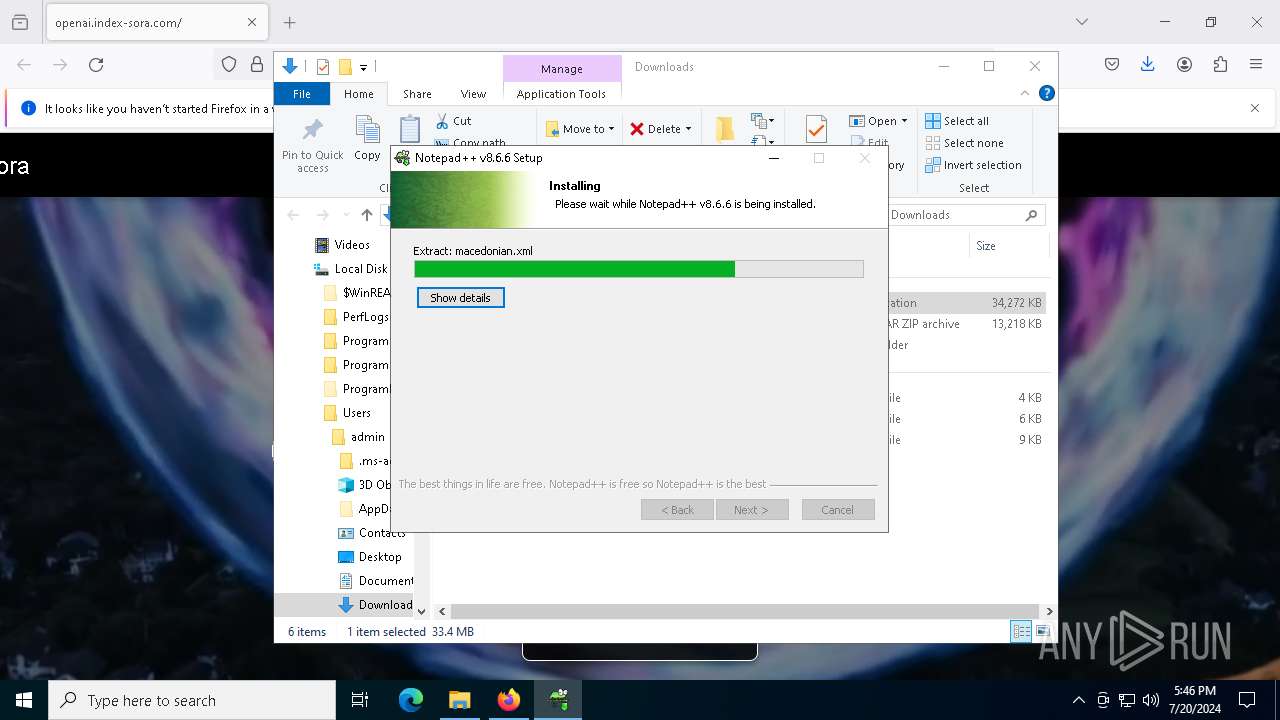Open Firefox list all tabs dropdown

coord(1082,22)
